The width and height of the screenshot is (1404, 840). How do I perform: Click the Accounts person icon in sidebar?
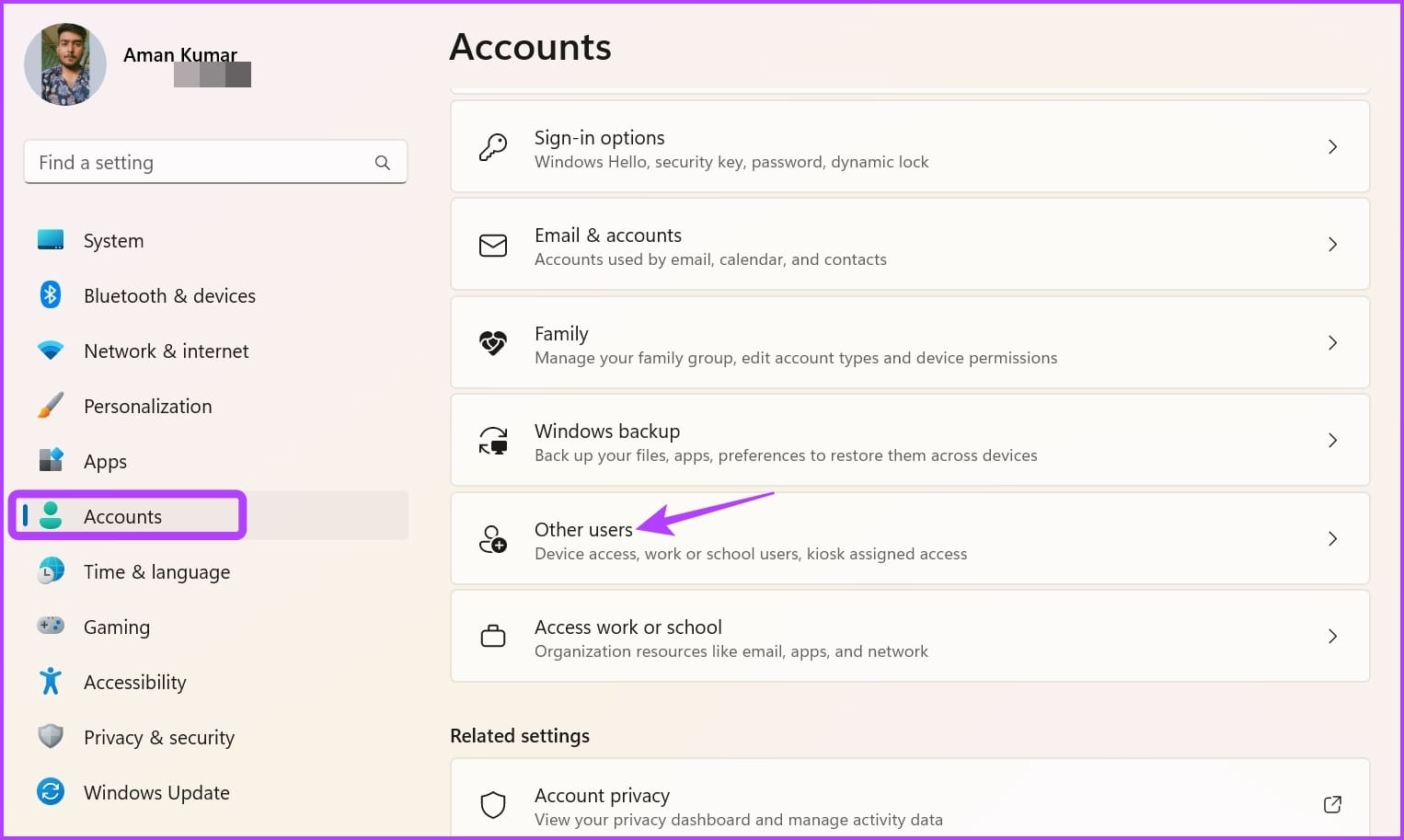point(51,515)
